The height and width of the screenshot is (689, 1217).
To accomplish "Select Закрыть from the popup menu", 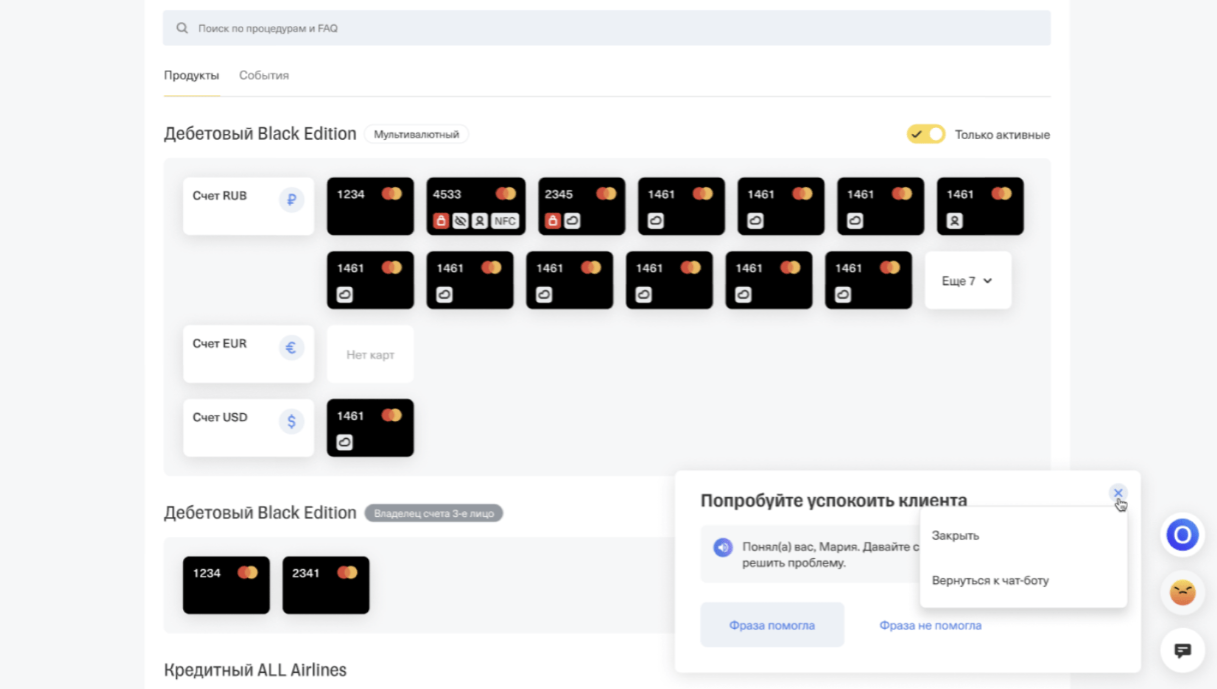I will pyautogui.click(x=955, y=536).
